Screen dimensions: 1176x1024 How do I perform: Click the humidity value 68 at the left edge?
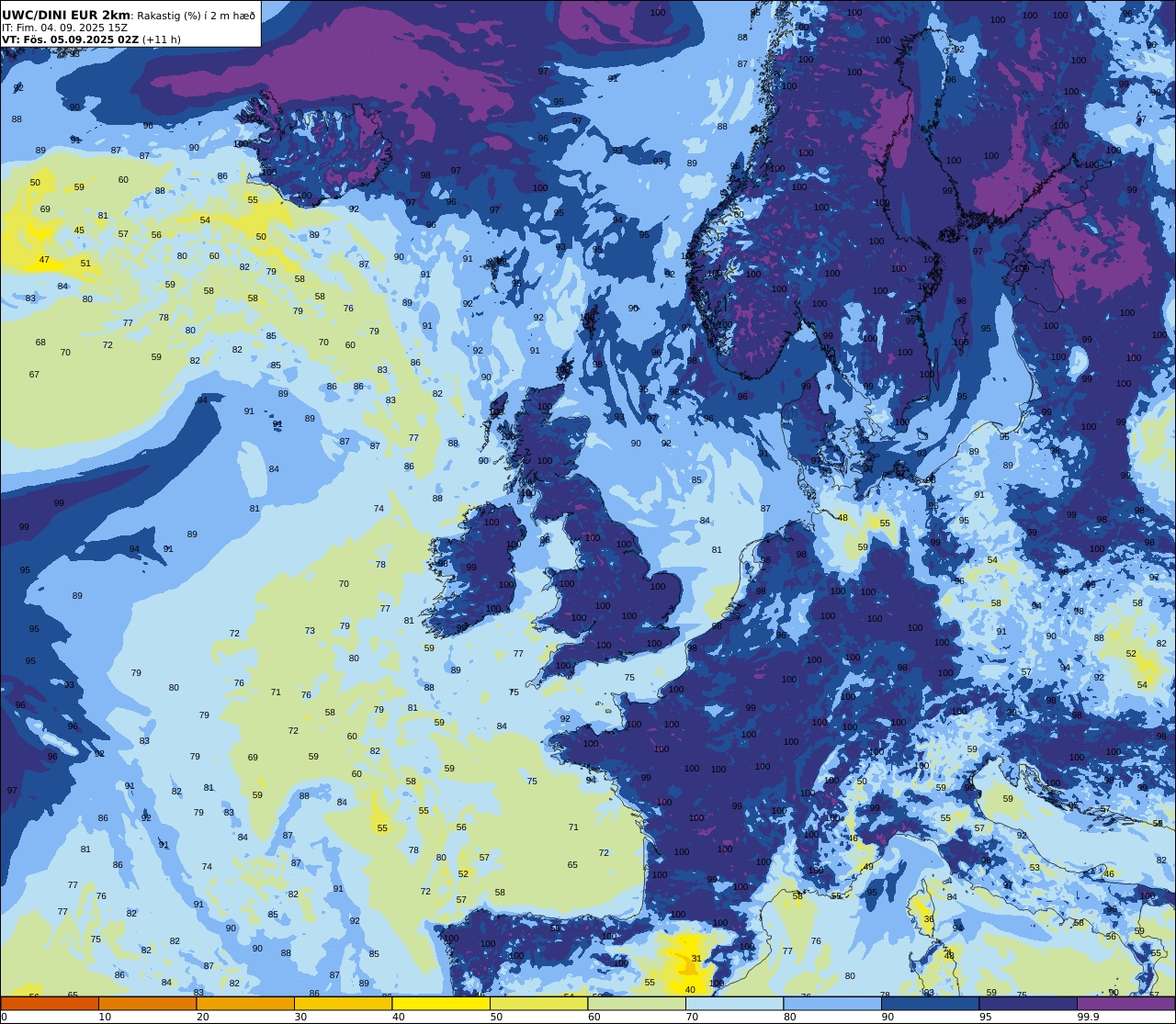40,343
